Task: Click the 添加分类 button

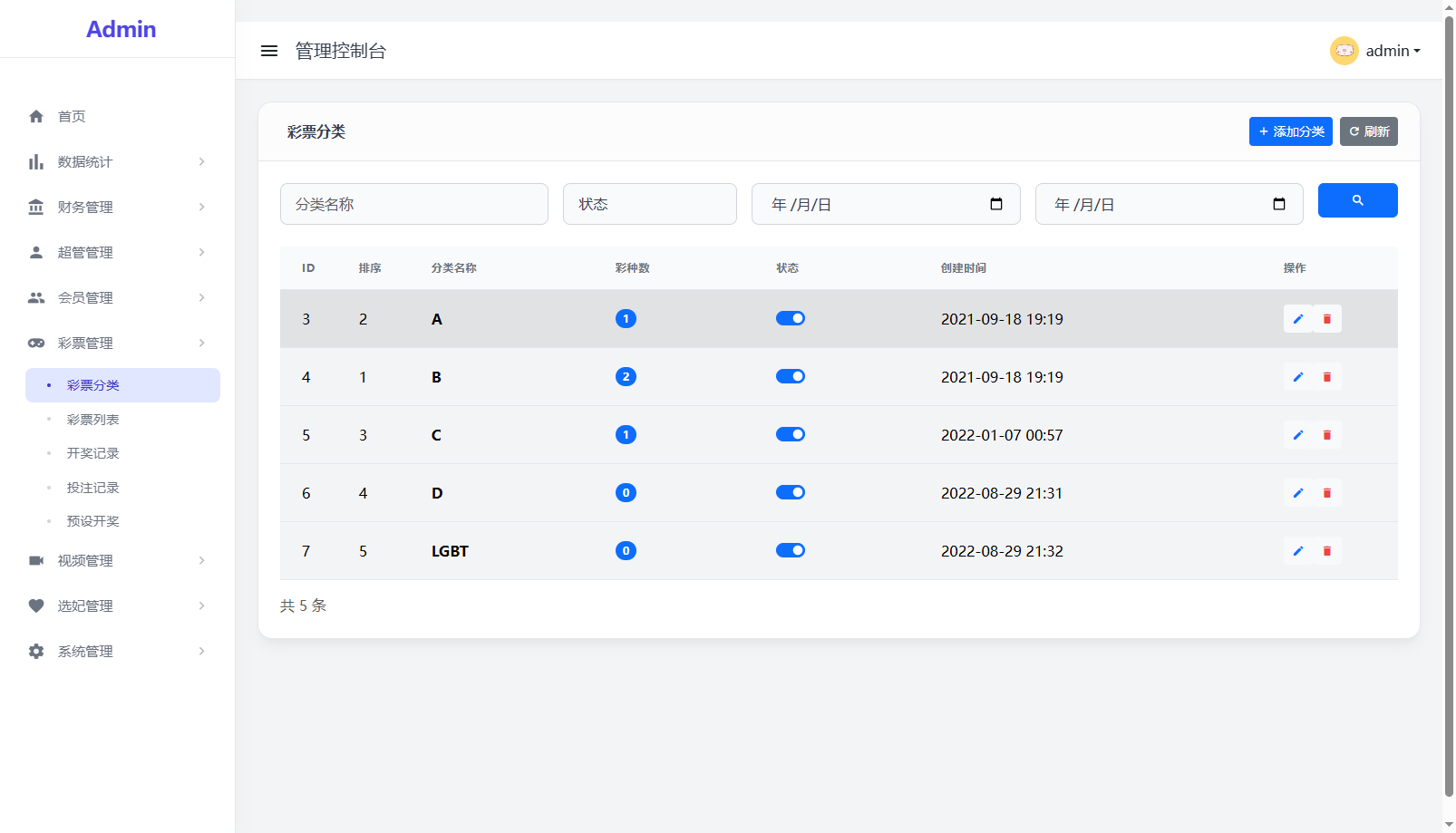Action: tap(1290, 131)
